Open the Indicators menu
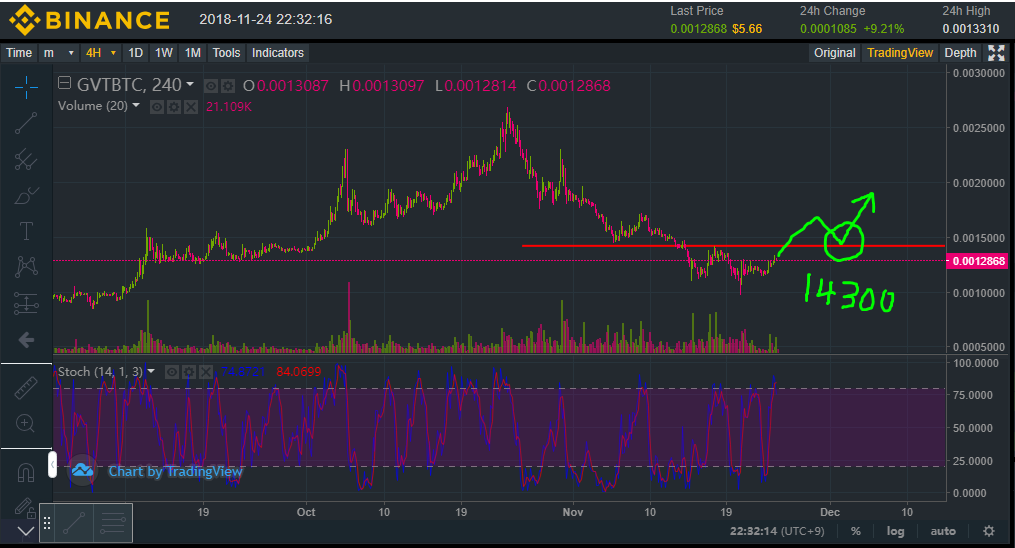The width and height of the screenshot is (1015, 548). tap(278, 53)
